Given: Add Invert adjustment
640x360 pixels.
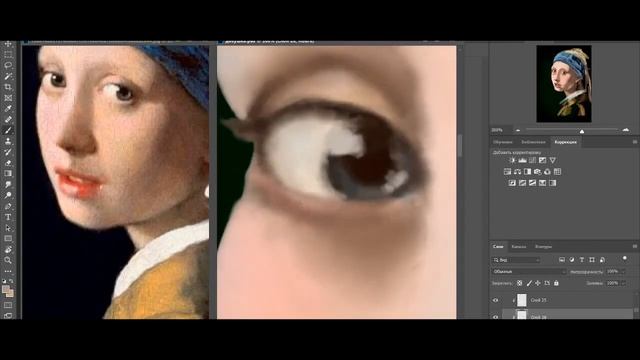Looking at the screenshot, I should (x=513, y=183).
